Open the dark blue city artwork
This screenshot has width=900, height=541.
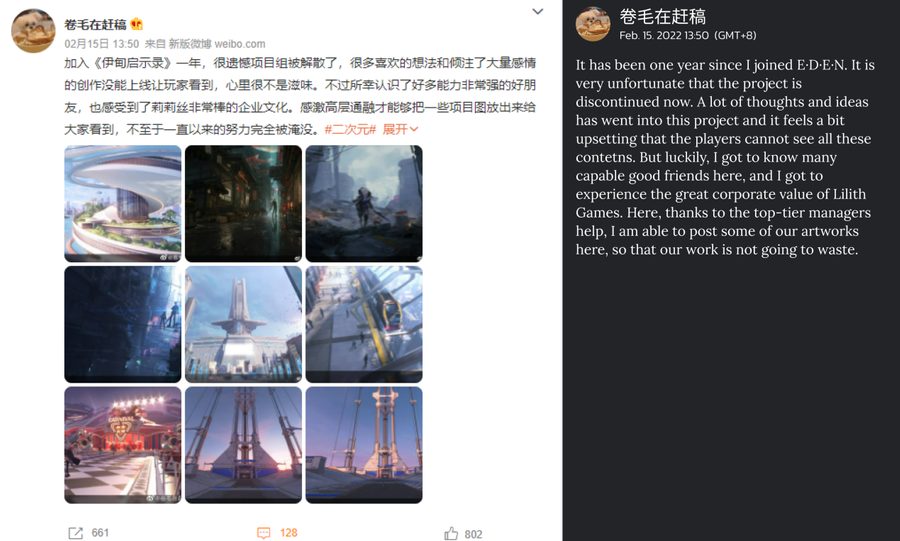point(123,324)
